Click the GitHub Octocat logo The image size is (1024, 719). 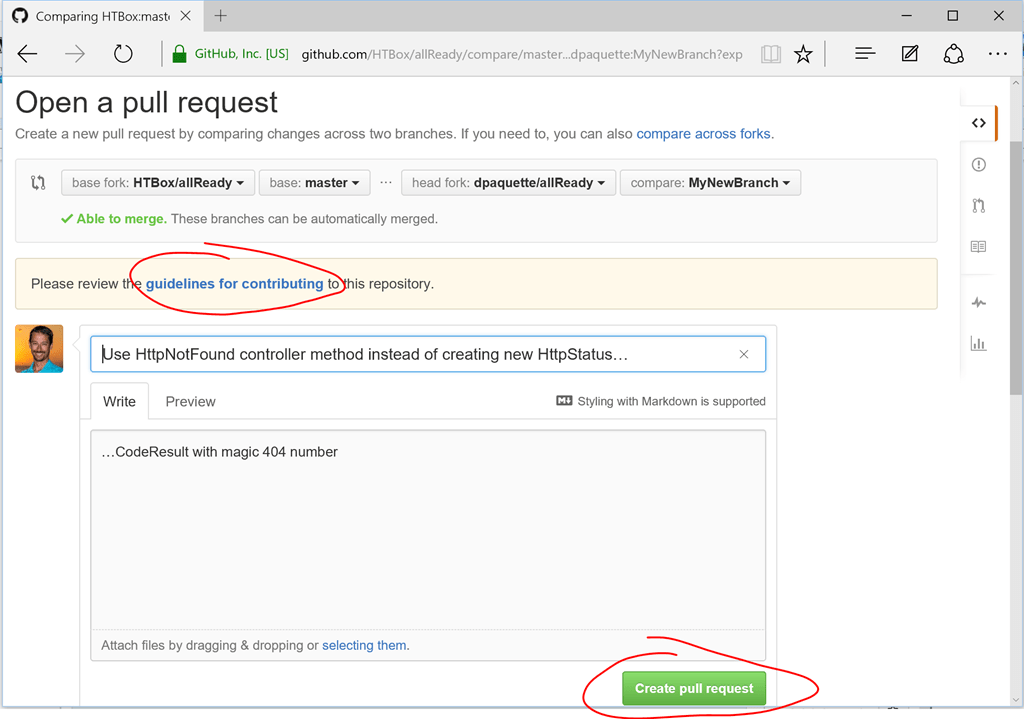tap(21, 15)
